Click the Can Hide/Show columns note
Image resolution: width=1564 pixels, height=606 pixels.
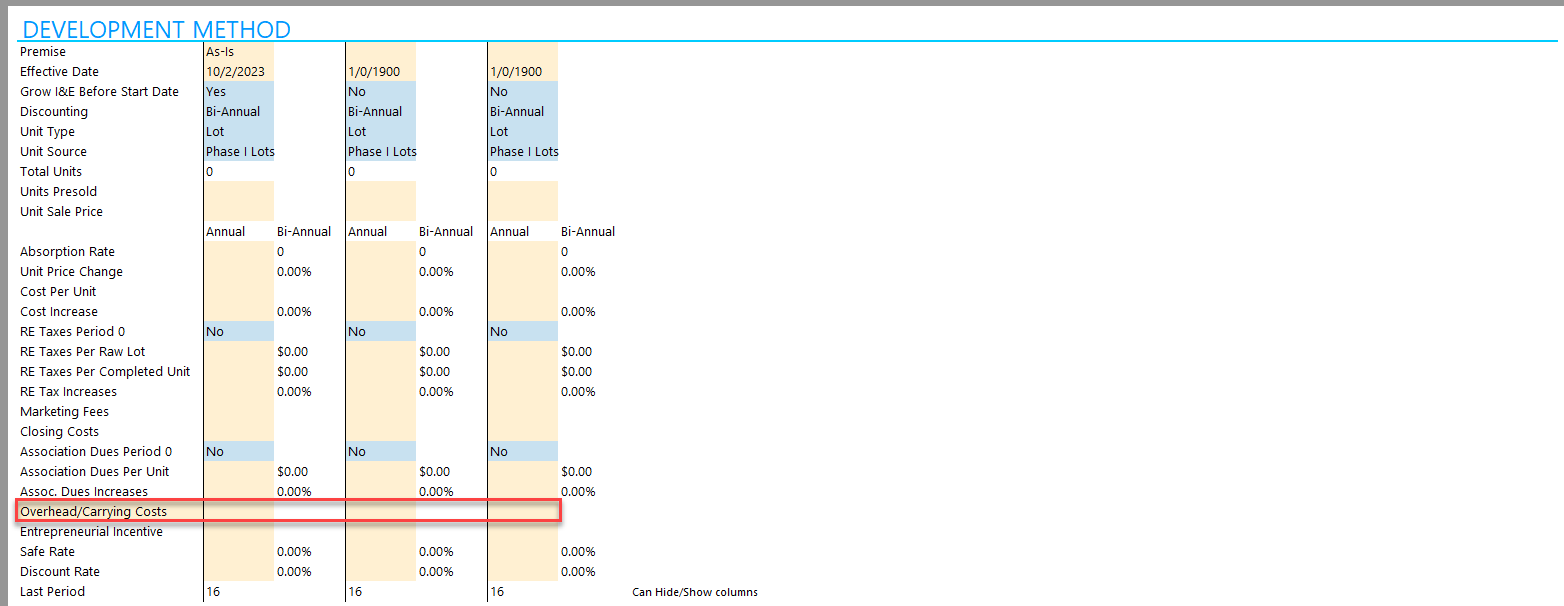tap(695, 592)
